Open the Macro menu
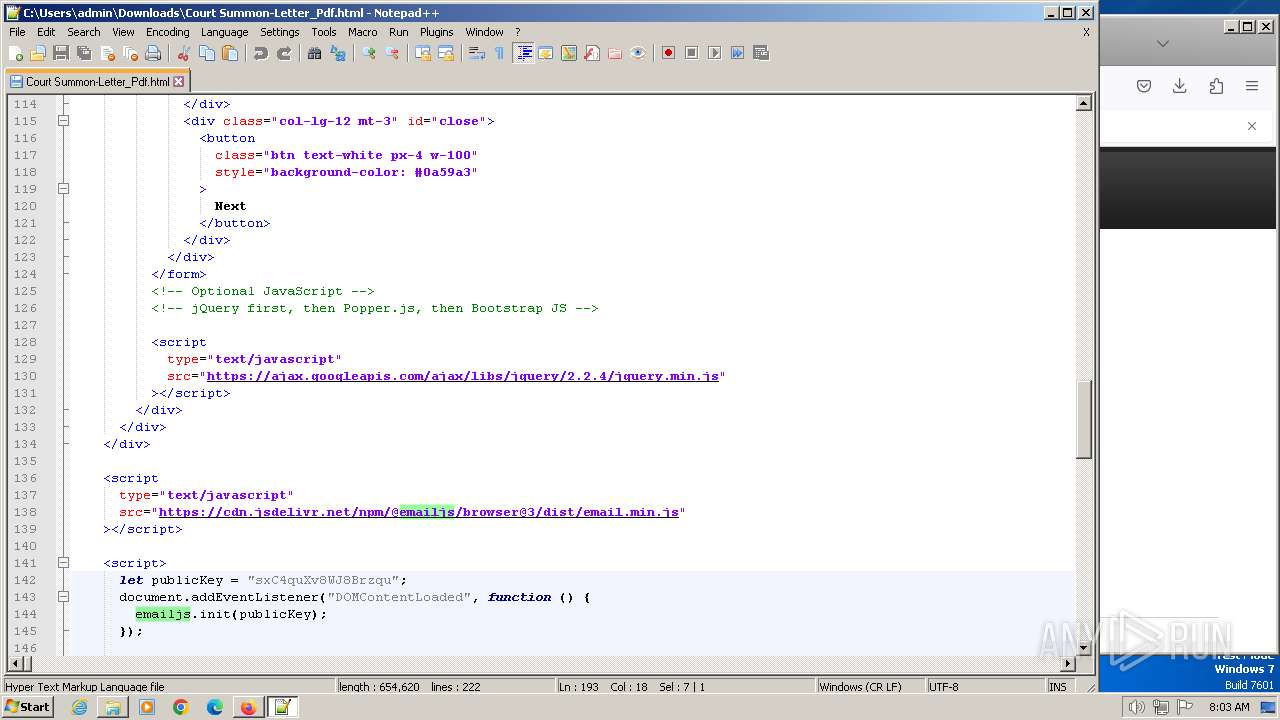 click(363, 32)
